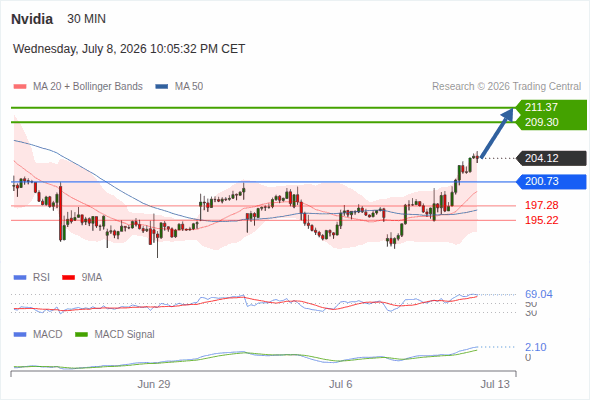This screenshot has height=400, width=590.
Task: Click the Jul 13 date axis label
Action: (x=495, y=384)
